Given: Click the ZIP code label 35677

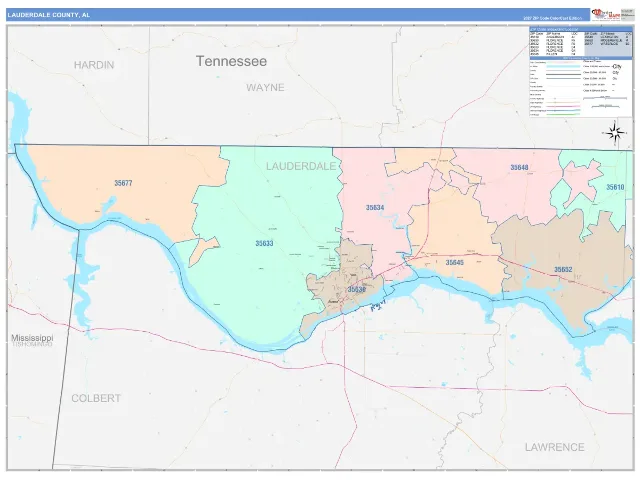Looking at the screenshot, I should pyautogui.click(x=123, y=183).
